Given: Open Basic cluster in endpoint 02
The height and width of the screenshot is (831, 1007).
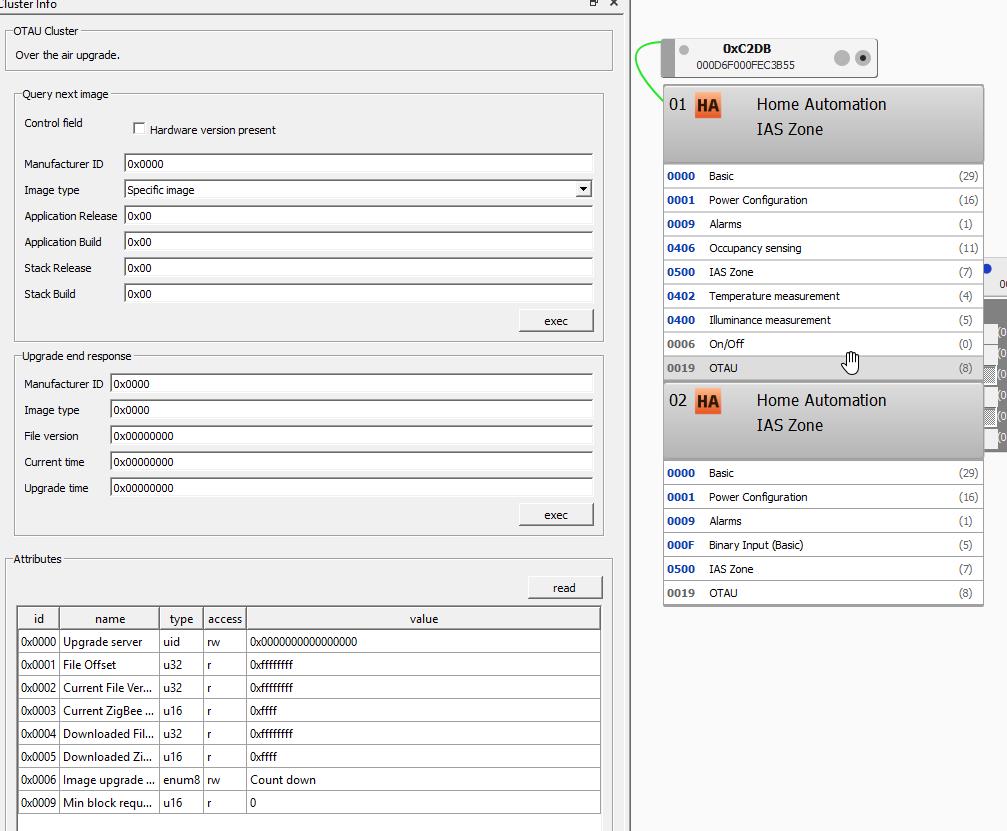Looking at the screenshot, I should [823, 473].
